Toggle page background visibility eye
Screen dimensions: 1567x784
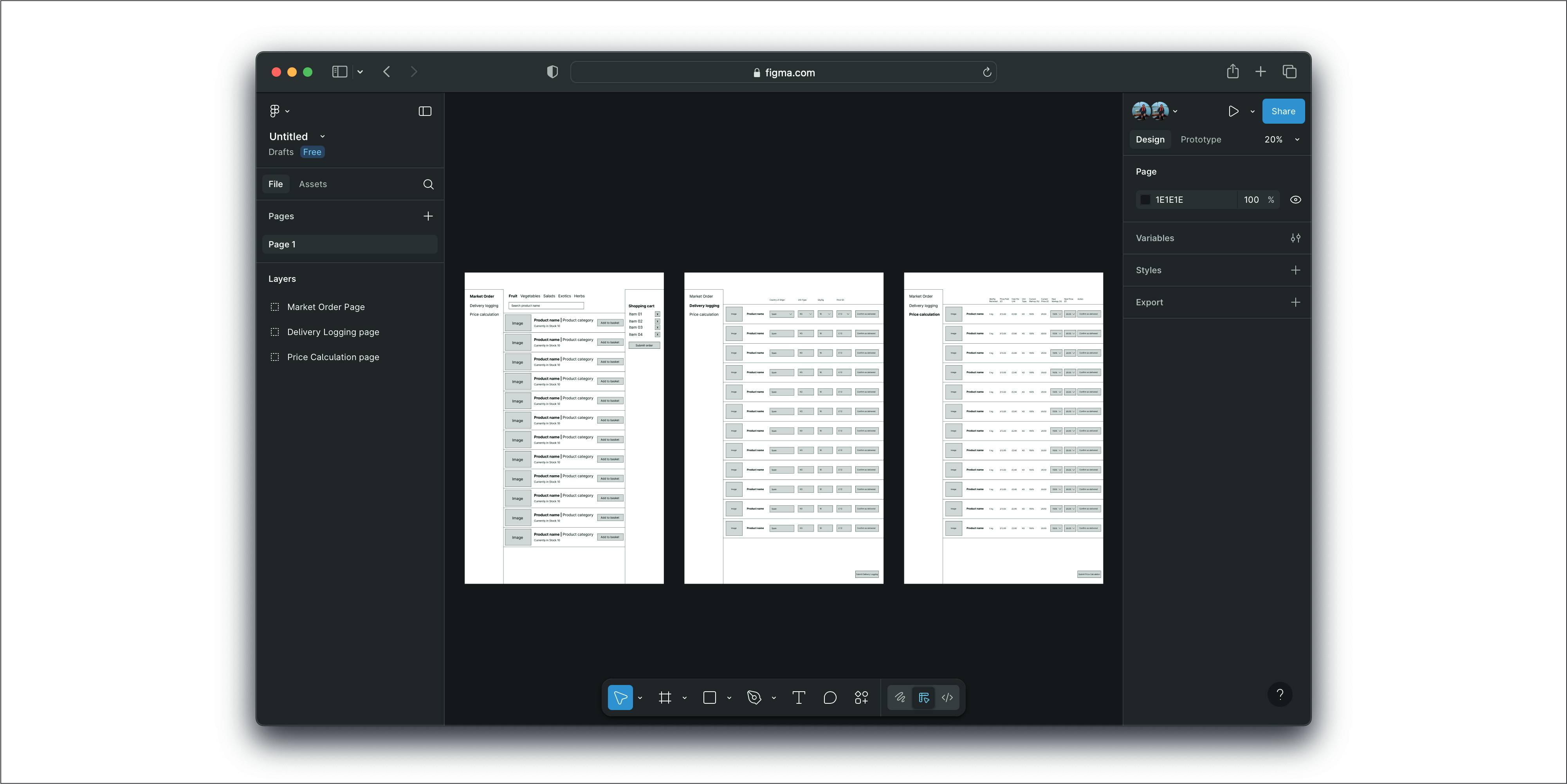click(x=1295, y=200)
